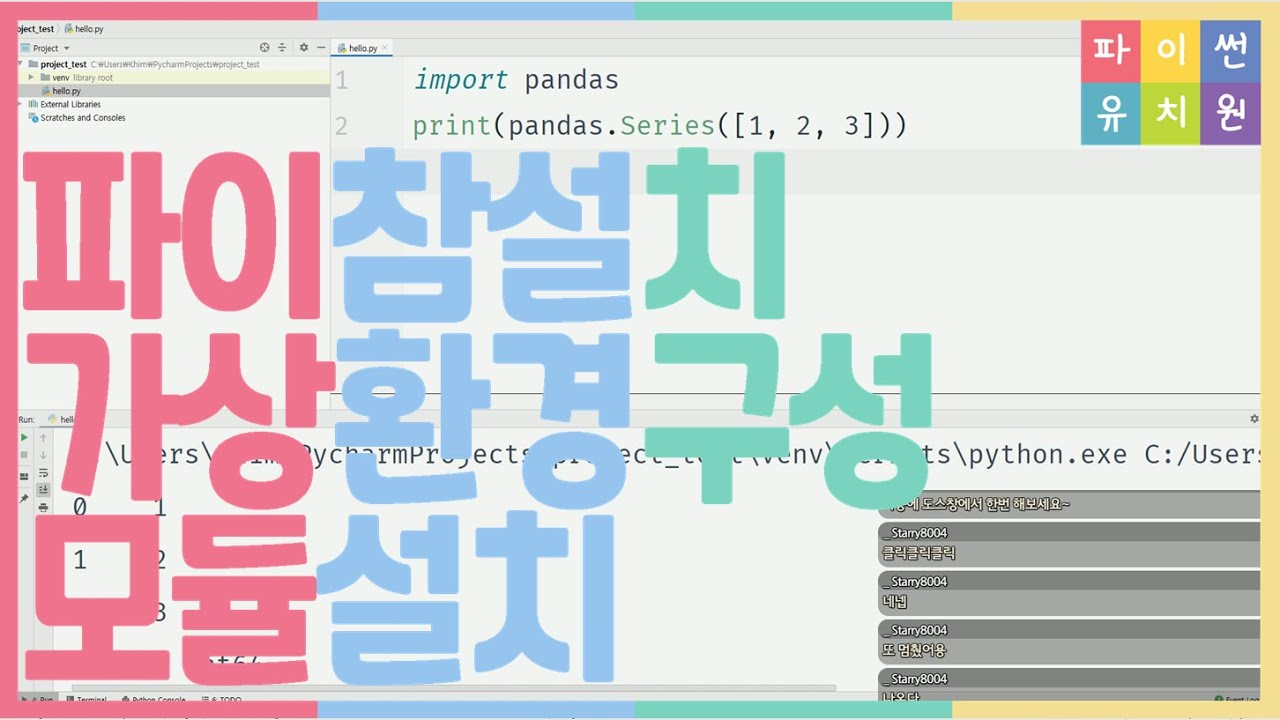Open Project panel gear settings
The width and height of the screenshot is (1280, 720).
click(x=304, y=47)
